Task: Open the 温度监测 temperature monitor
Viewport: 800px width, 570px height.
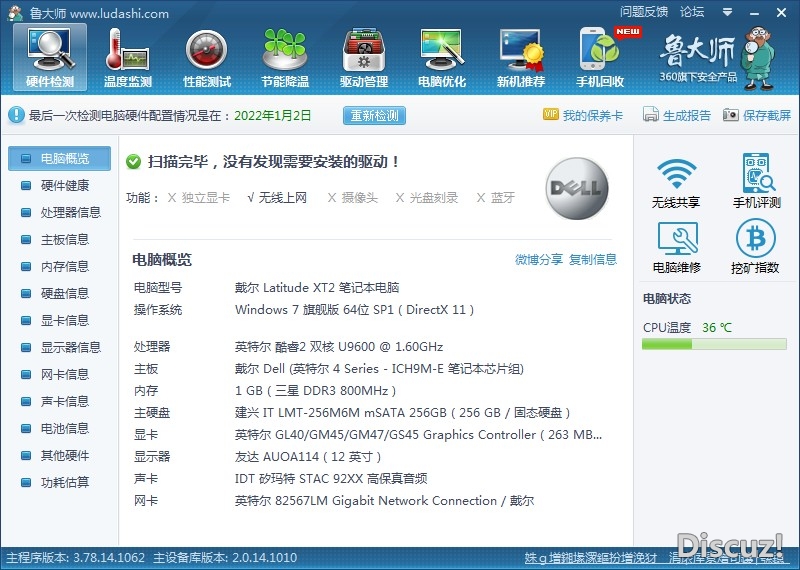Action: pyautogui.click(x=128, y=58)
